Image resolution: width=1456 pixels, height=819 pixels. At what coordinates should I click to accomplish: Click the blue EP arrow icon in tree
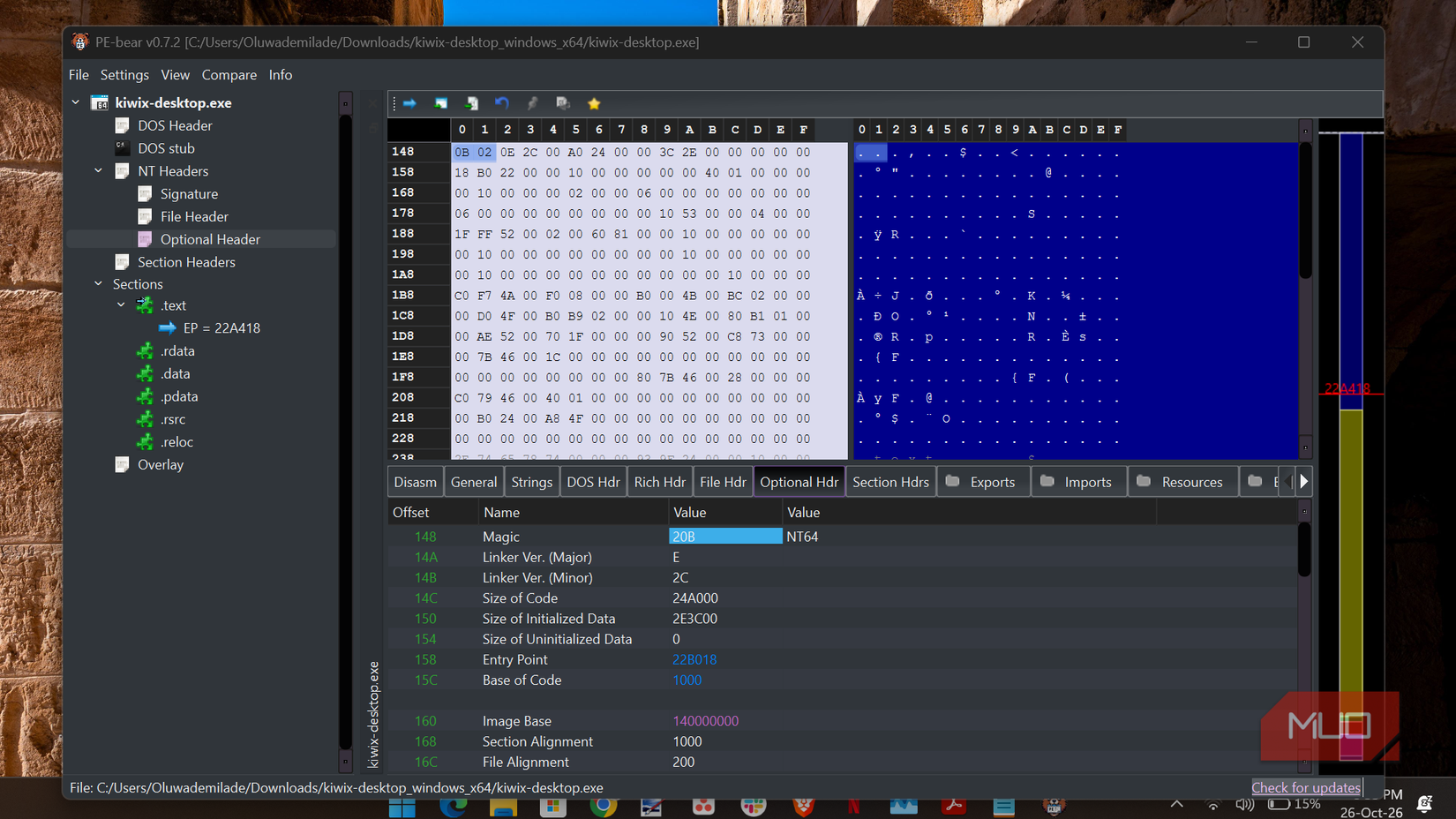168,328
